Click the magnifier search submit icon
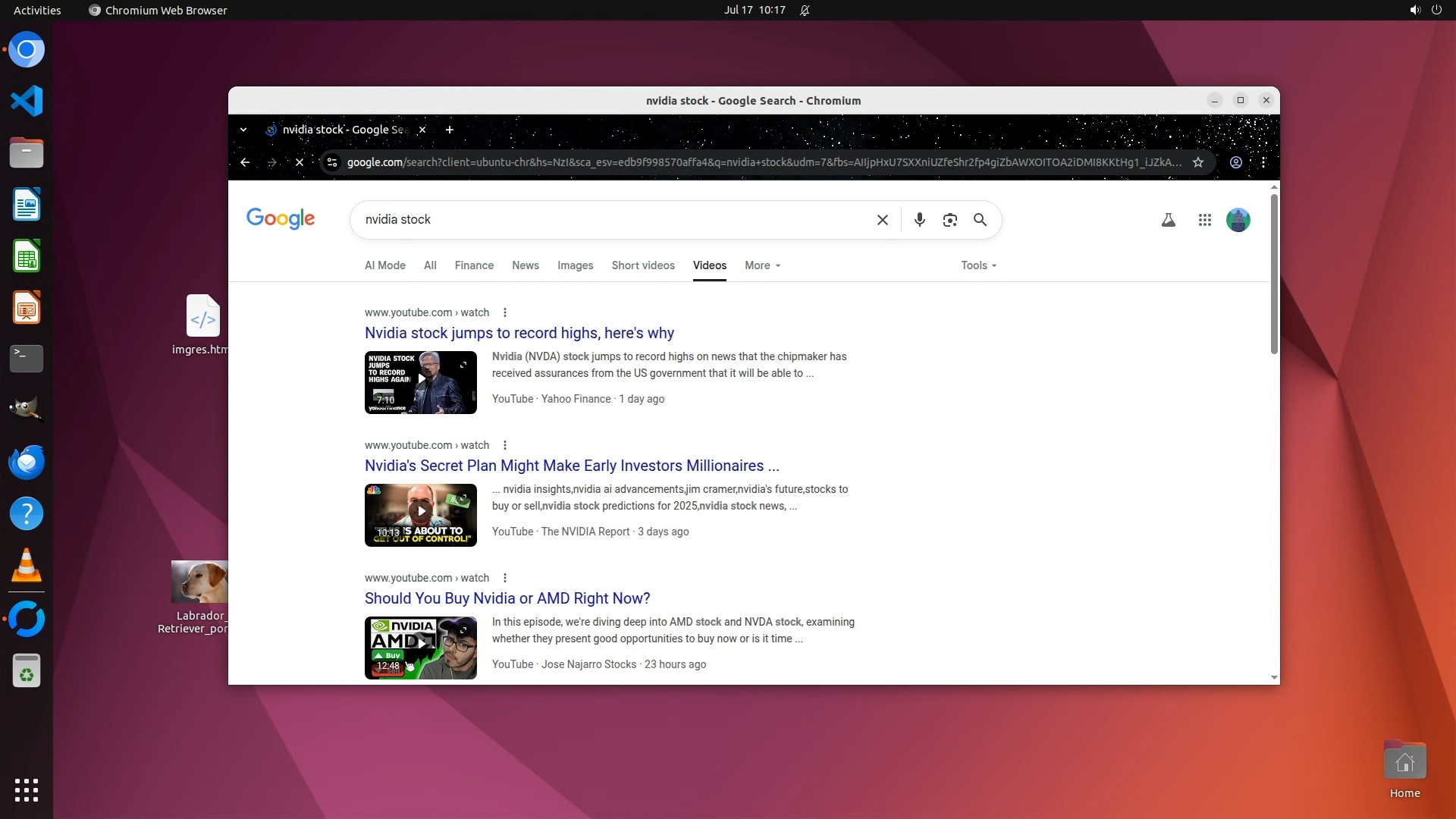 (x=980, y=220)
